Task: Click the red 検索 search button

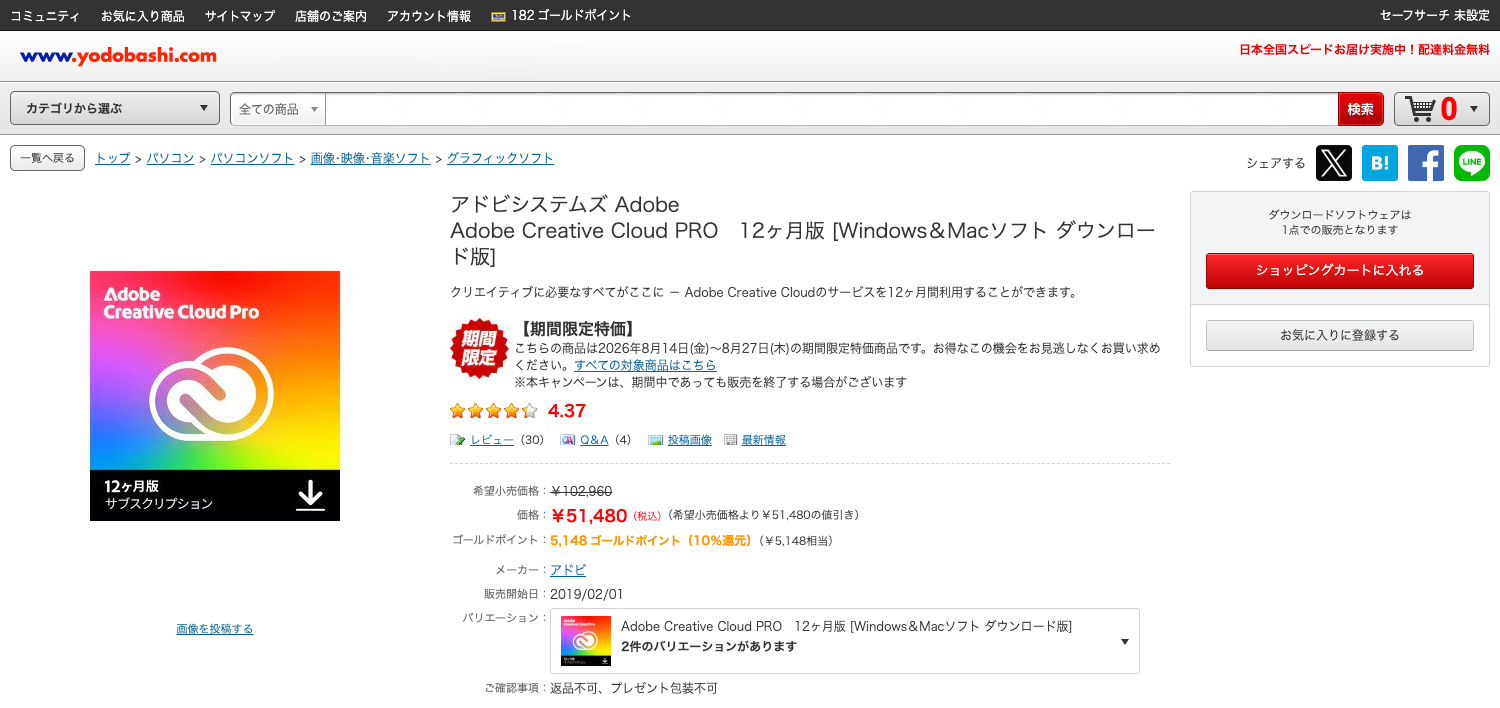Action: pos(1361,109)
